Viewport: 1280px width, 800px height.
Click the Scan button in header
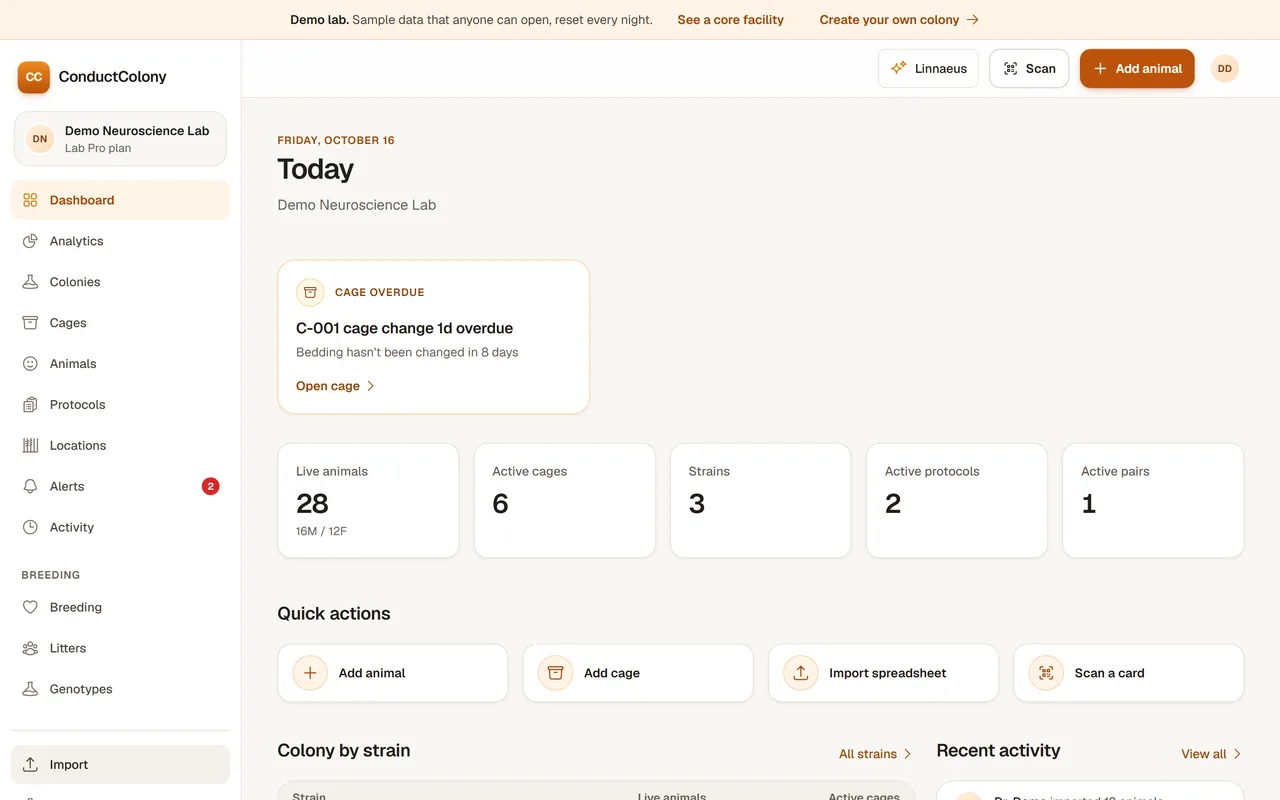coord(1029,69)
